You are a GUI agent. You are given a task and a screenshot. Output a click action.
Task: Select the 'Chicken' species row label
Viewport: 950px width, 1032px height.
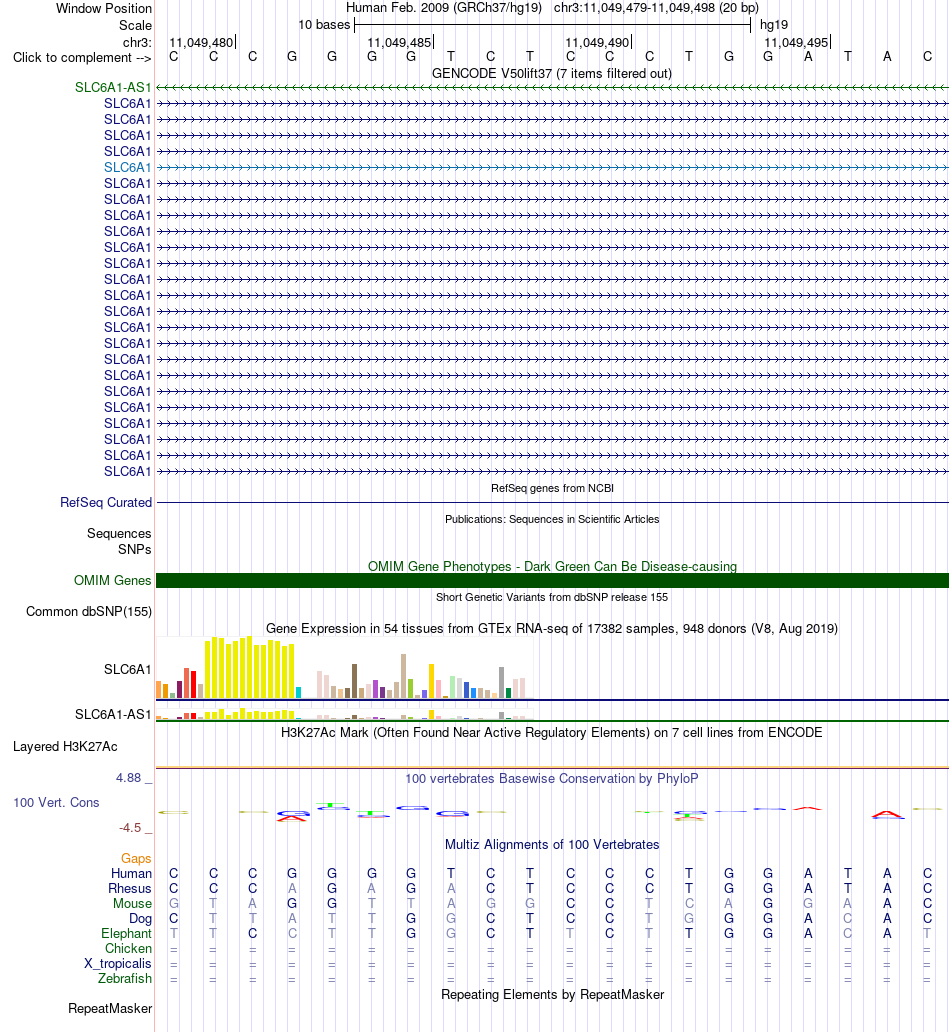pyautogui.click(x=128, y=949)
